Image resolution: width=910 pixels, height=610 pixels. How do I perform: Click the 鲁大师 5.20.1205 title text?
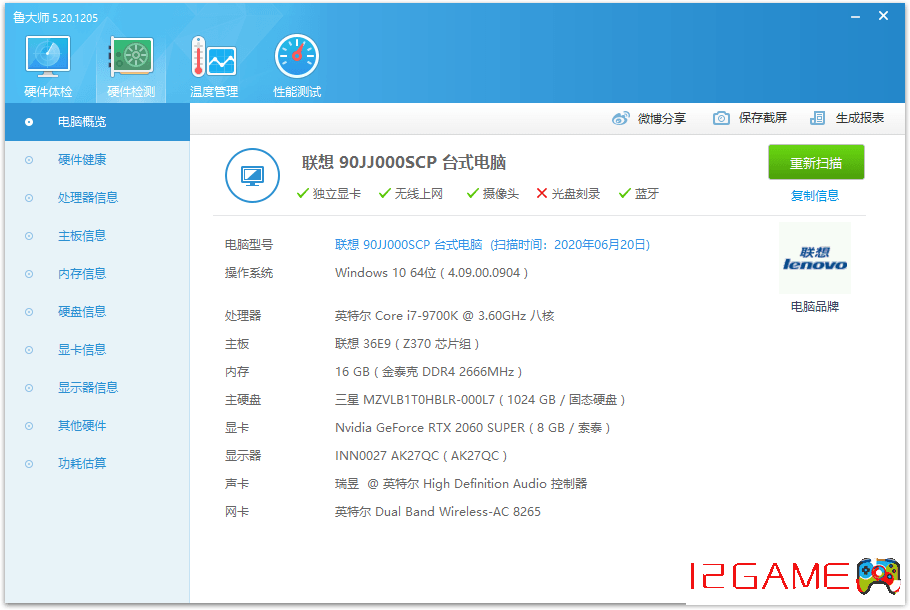coord(55,18)
